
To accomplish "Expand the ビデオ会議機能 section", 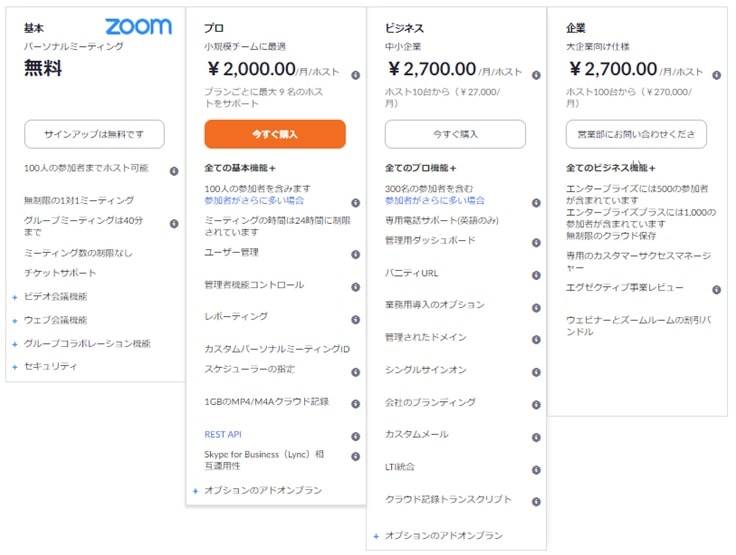I will (15, 297).
